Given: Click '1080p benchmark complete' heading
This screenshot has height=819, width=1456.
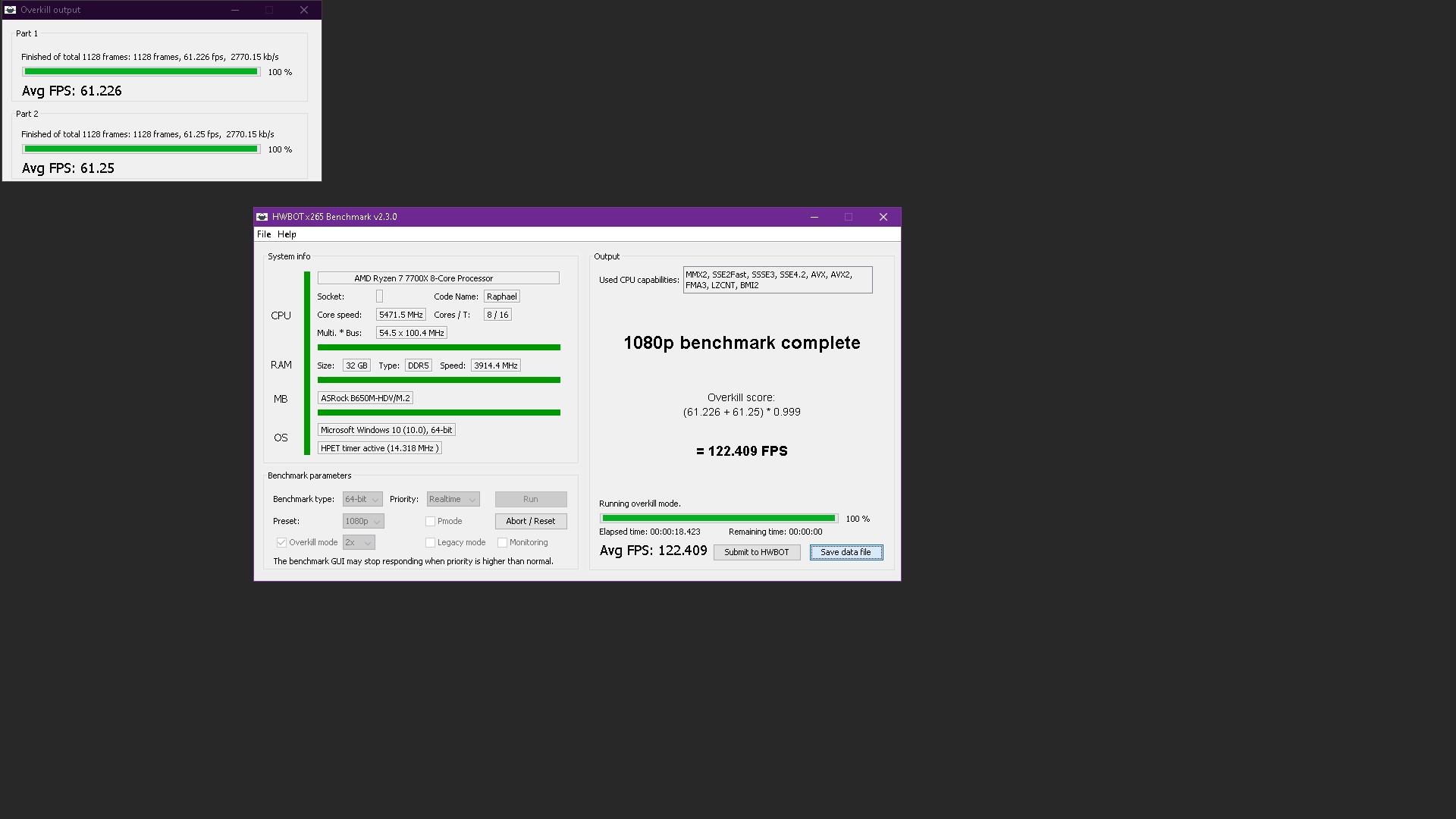Looking at the screenshot, I should [x=742, y=343].
